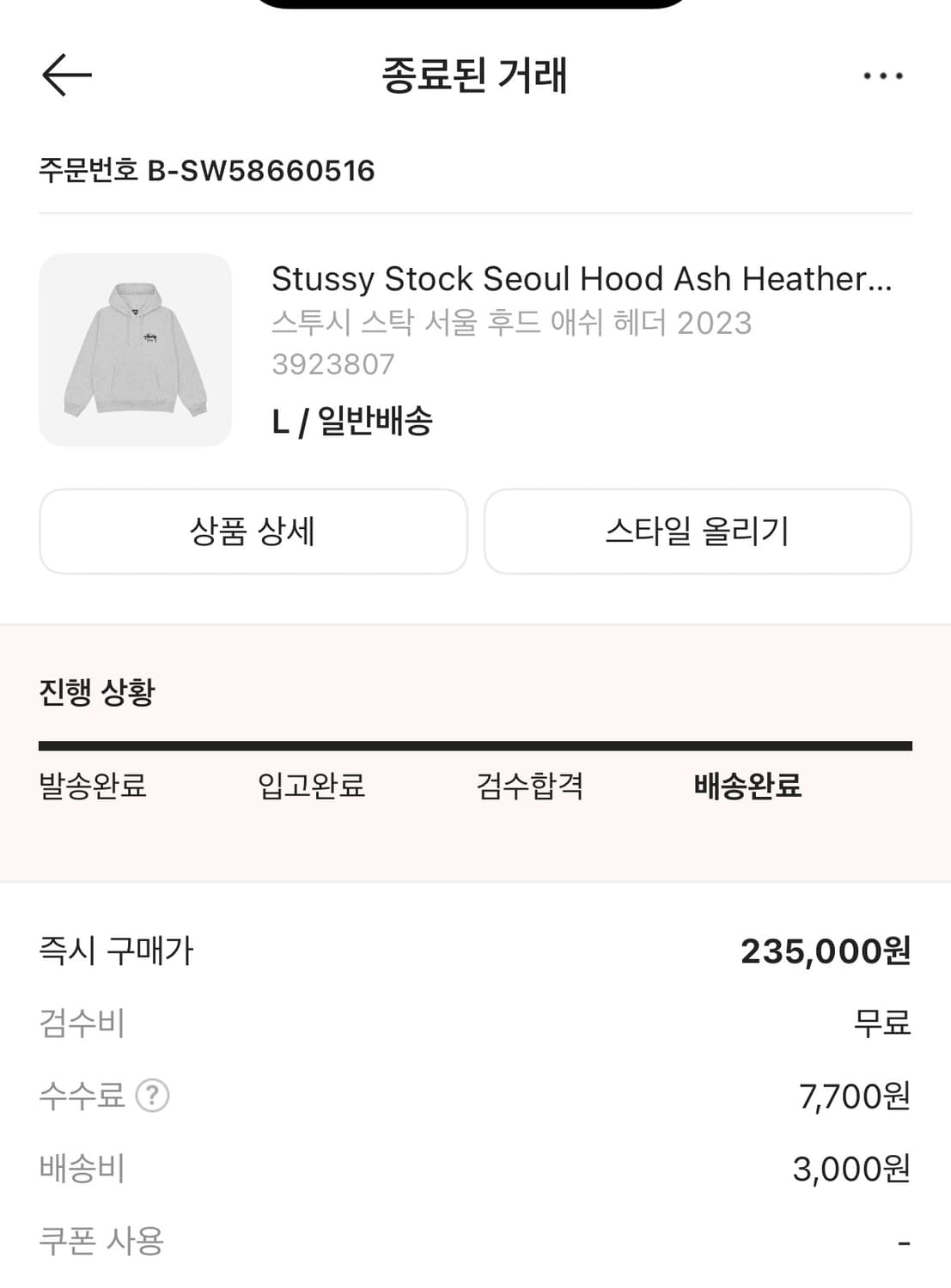This screenshot has height=1288, width=951.
Task: Tap the 수수료 fee label
Action: [x=82, y=1096]
